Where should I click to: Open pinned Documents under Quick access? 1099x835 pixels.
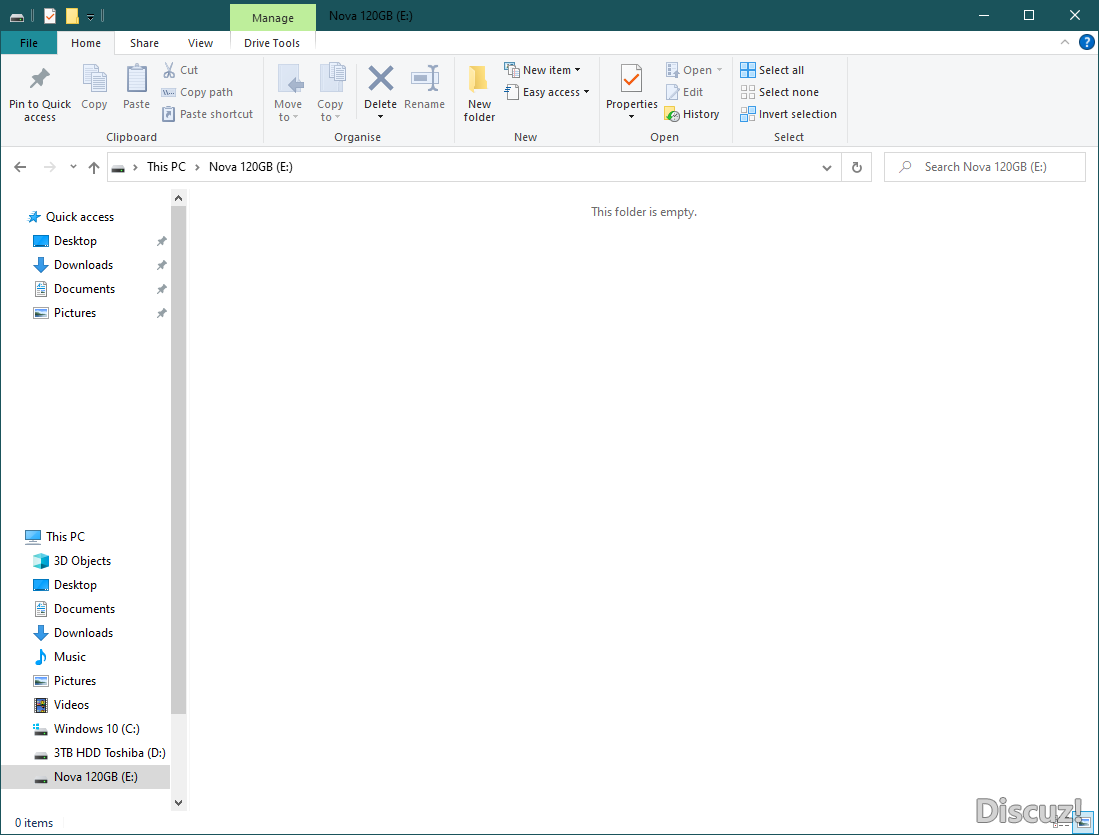click(84, 289)
